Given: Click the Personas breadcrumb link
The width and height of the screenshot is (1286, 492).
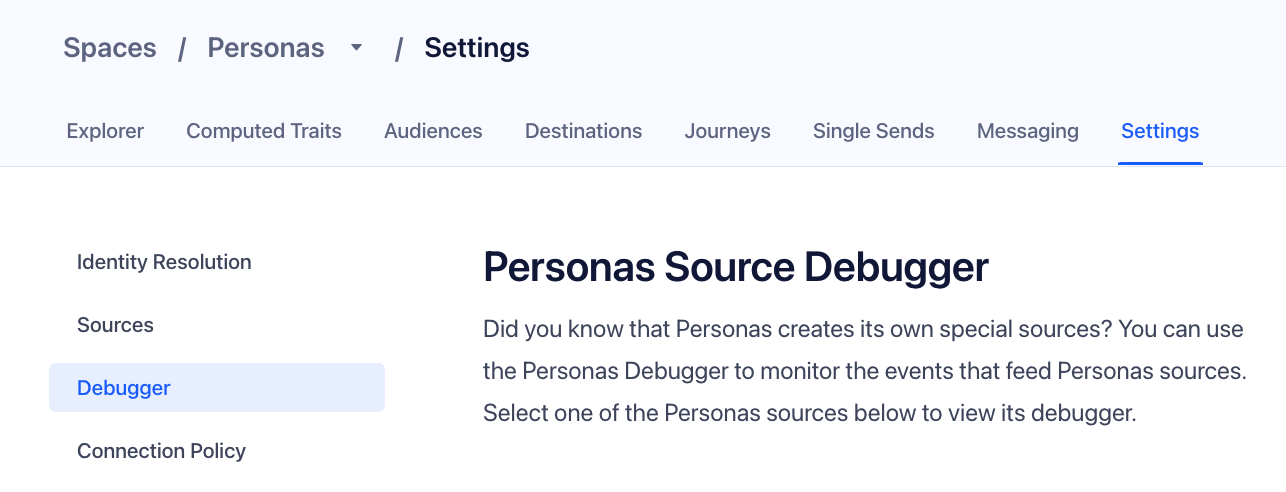Looking at the screenshot, I should (266, 48).
